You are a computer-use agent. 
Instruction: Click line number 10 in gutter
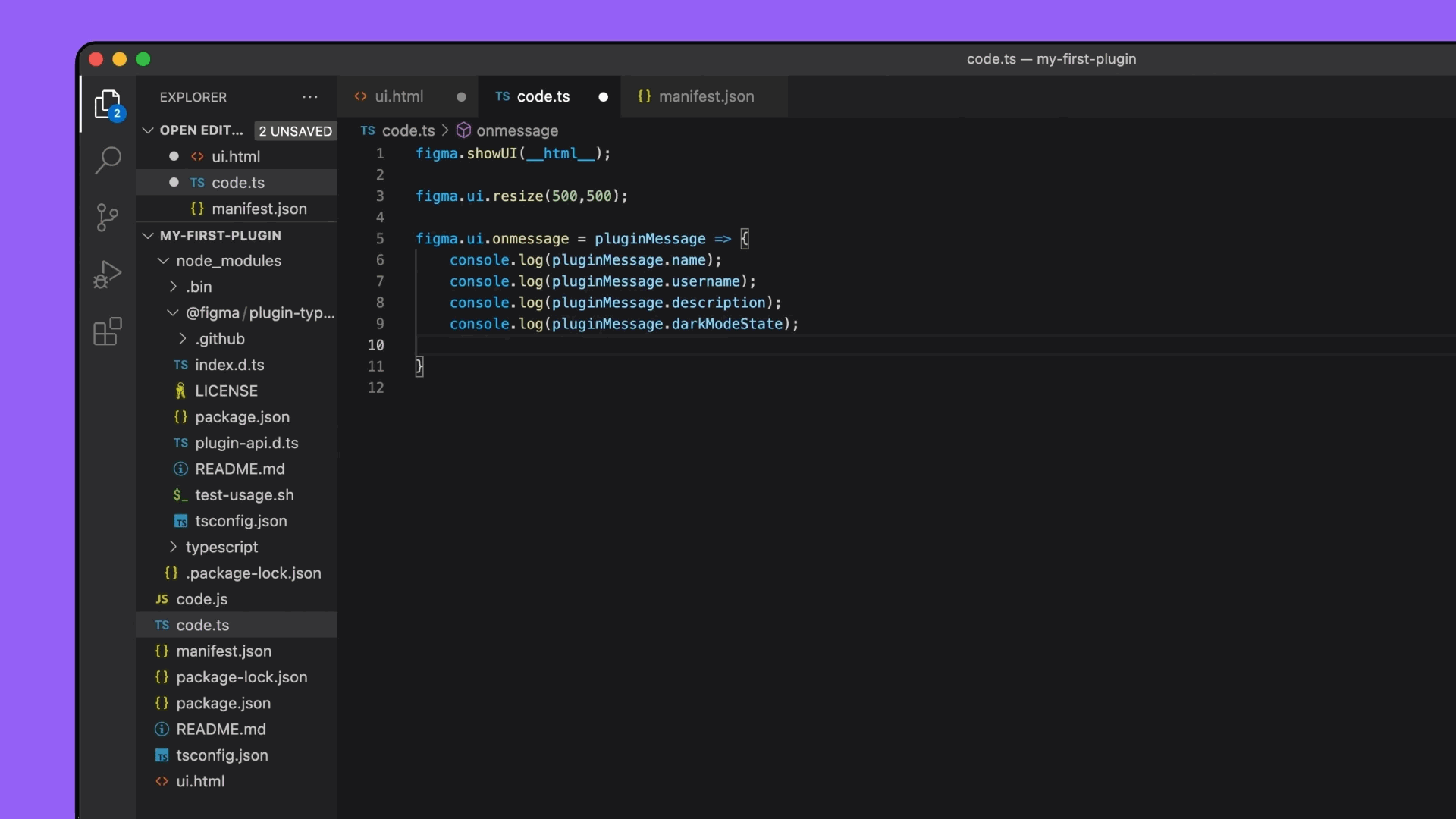point(376,345)
